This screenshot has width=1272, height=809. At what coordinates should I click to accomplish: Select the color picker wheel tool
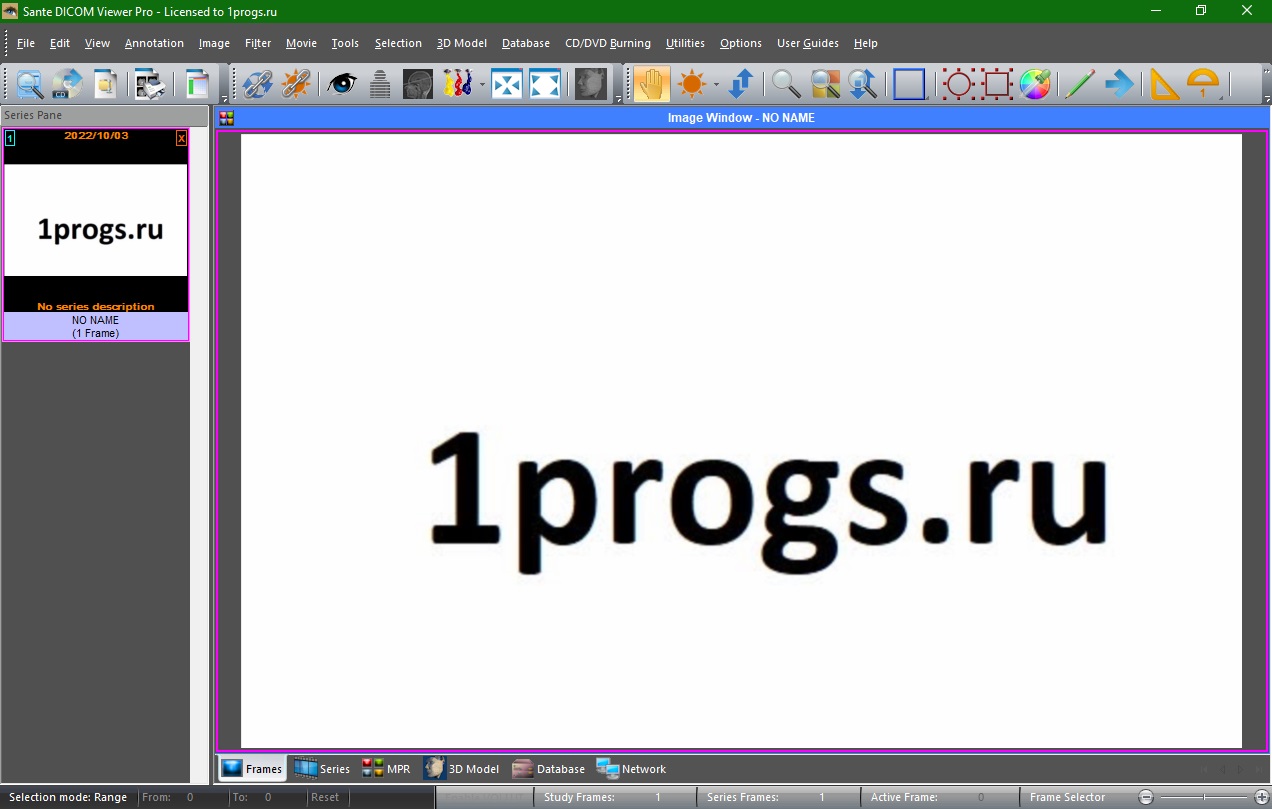(x=1035, y=84)
